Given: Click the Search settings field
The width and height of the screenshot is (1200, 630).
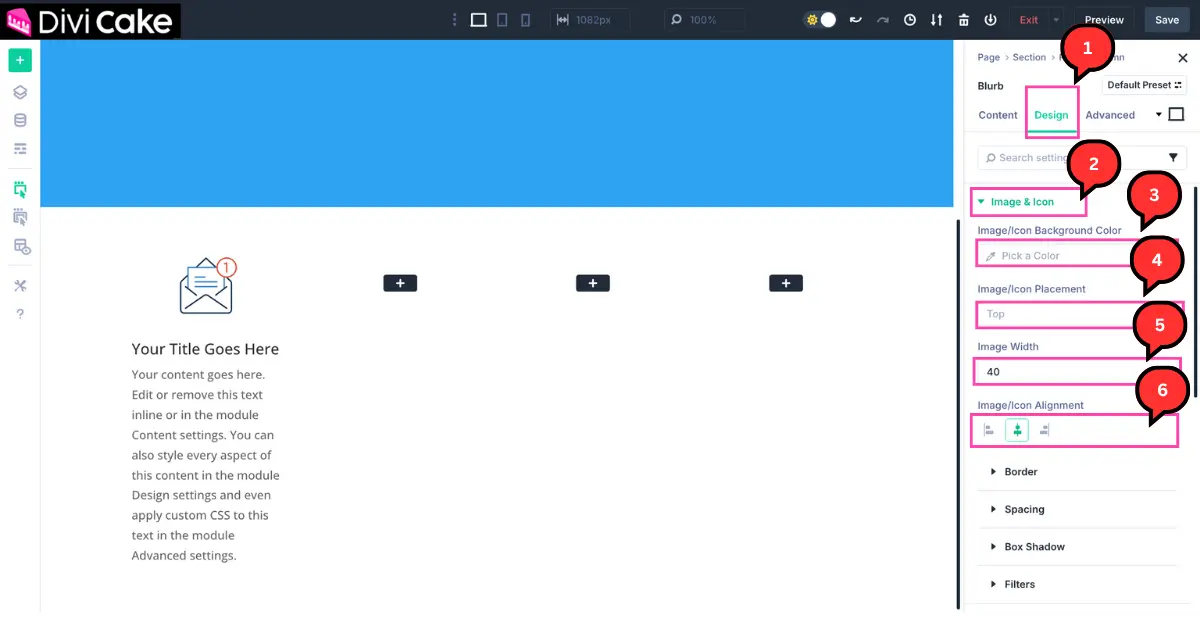Looking at the screenshot, I should 1068,157.
